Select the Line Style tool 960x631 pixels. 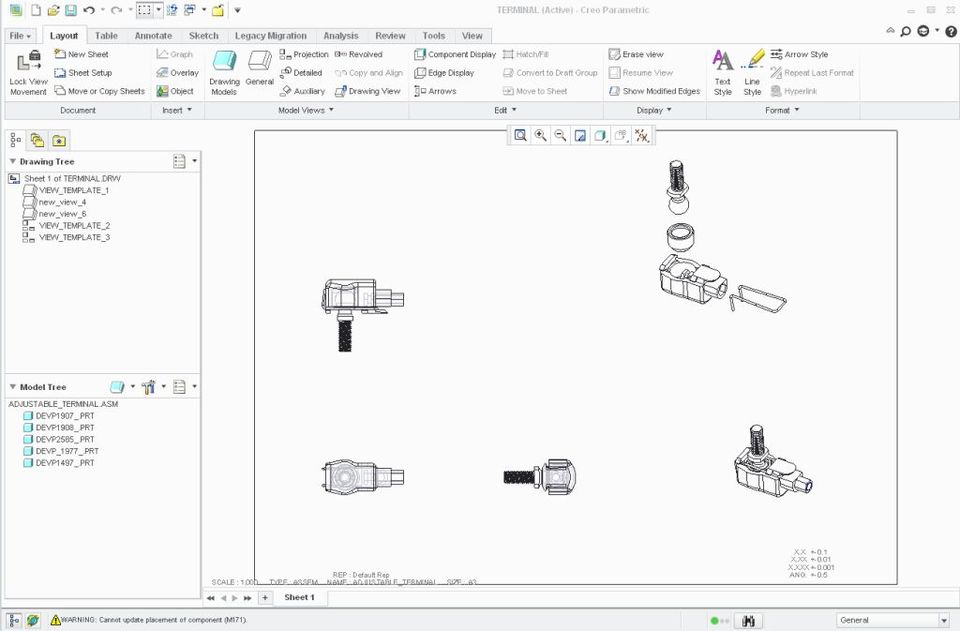tap(751, 68)
